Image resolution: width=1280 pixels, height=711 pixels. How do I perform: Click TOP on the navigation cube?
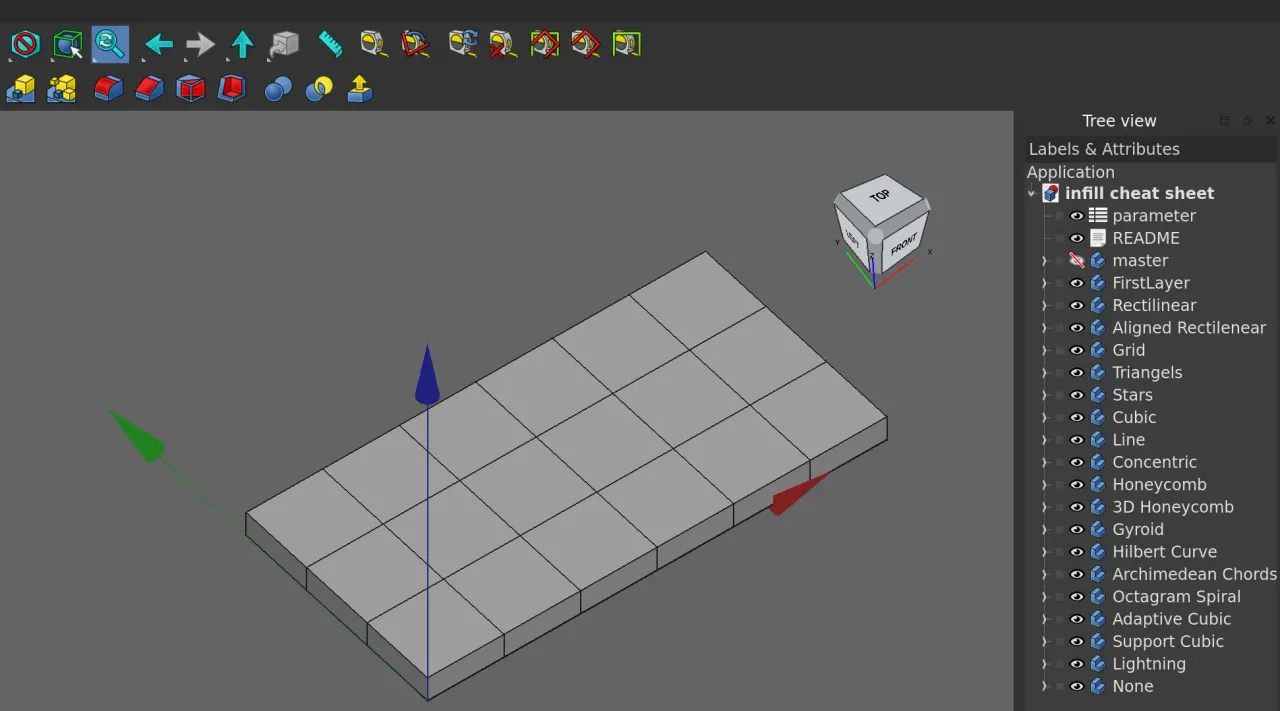(881, 196)
